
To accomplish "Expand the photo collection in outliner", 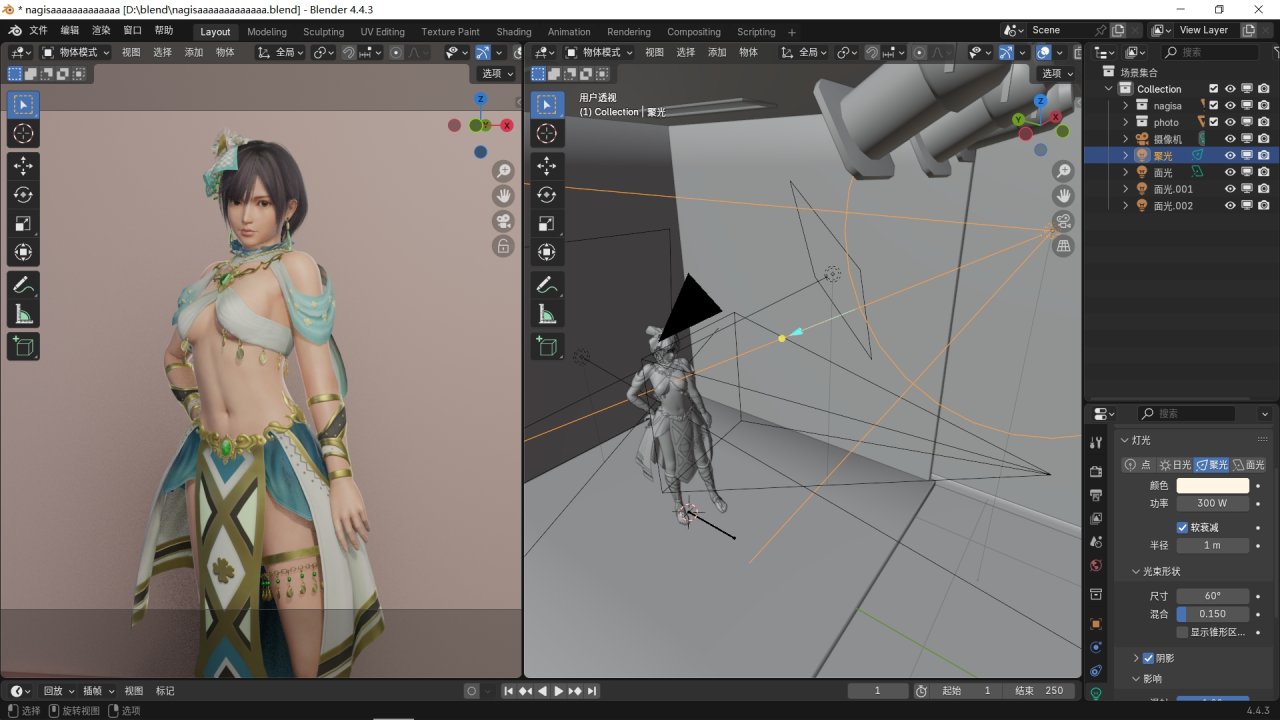I will point(1125,122).
